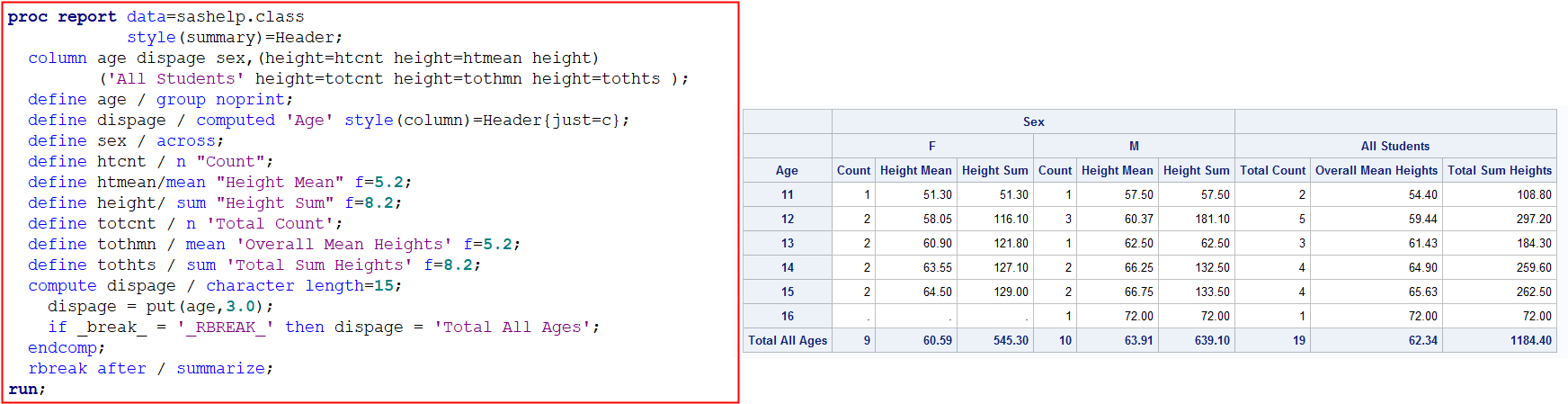Click the Sex column header in table
Screen dimensions: 1568x404
(1033, 121)
